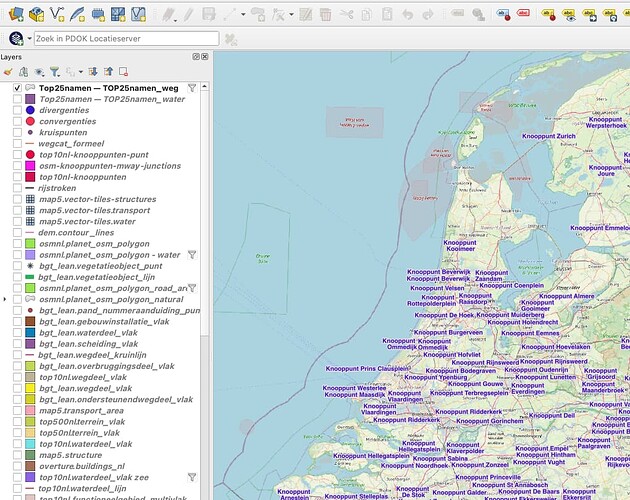Open the Layer Styling brush icon
Image resolution: width=630 pixels, height=500 pixels.
(8, 72)
